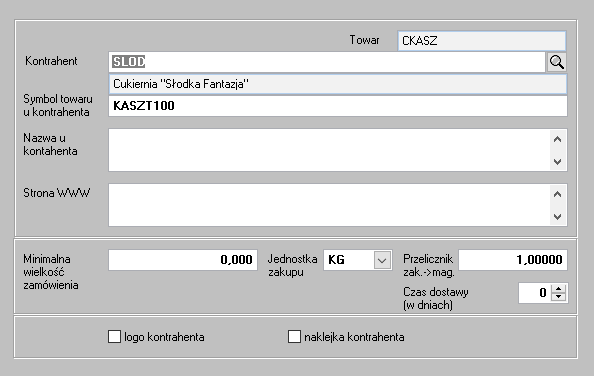Open the Jednostka zakupu KG dropdown
The width and height of the screenshot is (594, 376).
382,260
